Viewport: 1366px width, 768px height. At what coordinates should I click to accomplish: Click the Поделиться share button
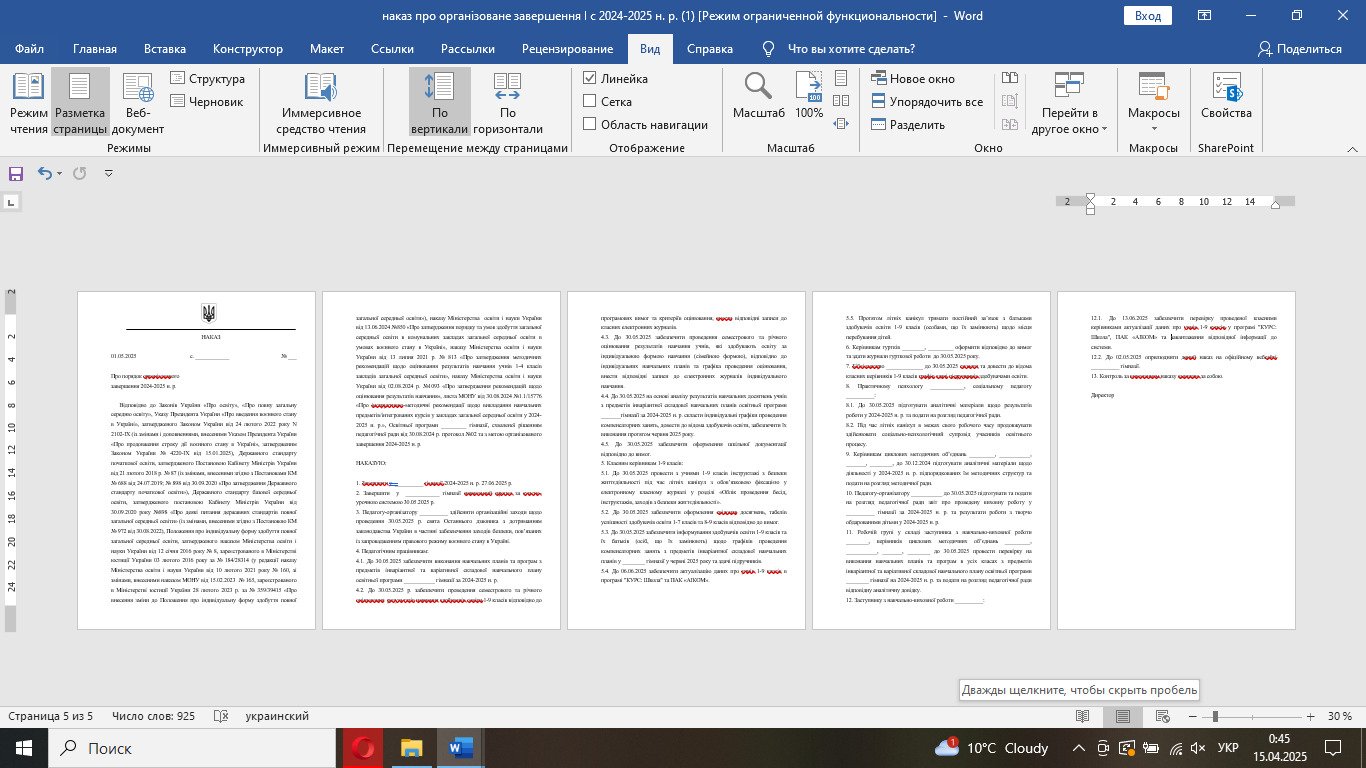coord(1299,48)
